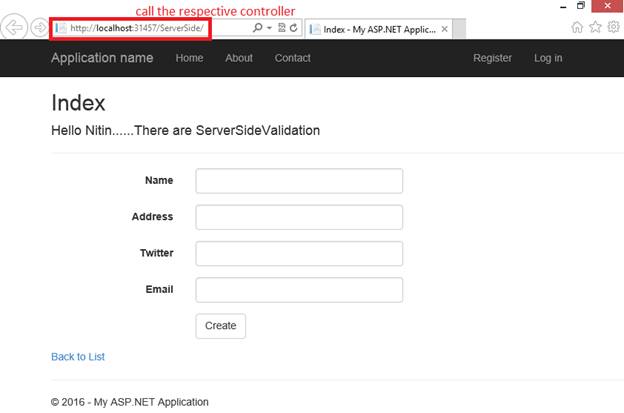Click the localhost ServerSide URL field
Viewport: 624px width, 413px height.
pos(136,28)
